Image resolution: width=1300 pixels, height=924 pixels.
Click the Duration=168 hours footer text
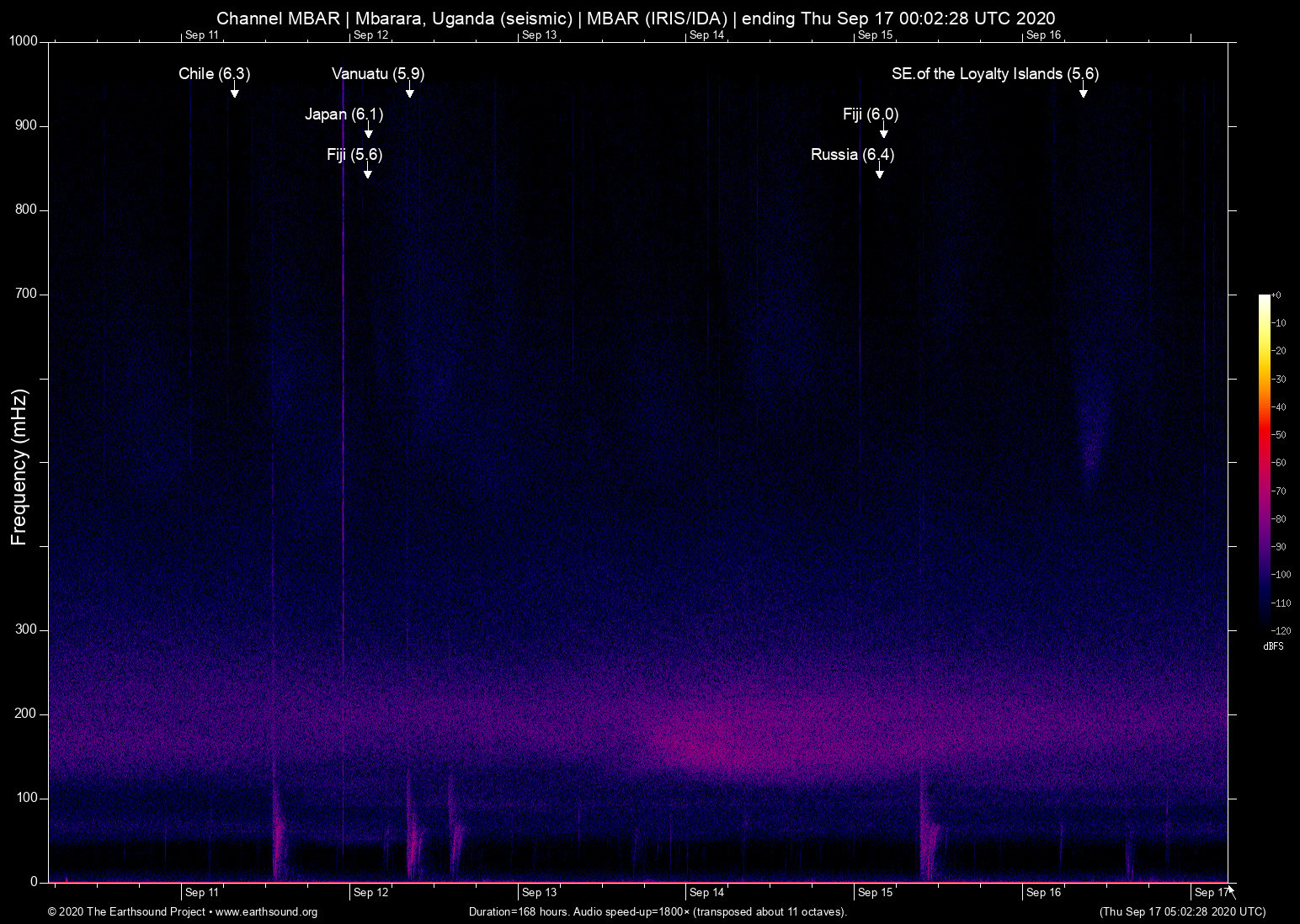pyautogui.click(x=657, y=912)
